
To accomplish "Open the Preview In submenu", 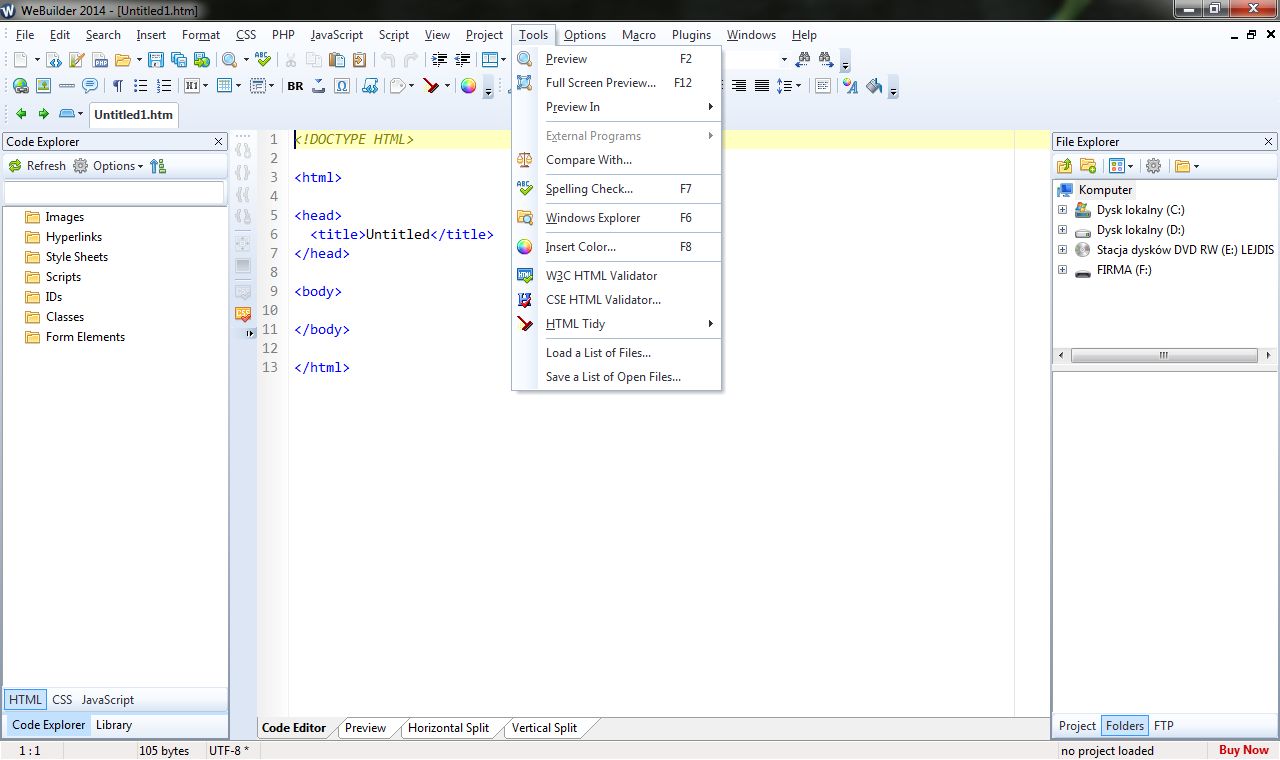I will point(616,107).
